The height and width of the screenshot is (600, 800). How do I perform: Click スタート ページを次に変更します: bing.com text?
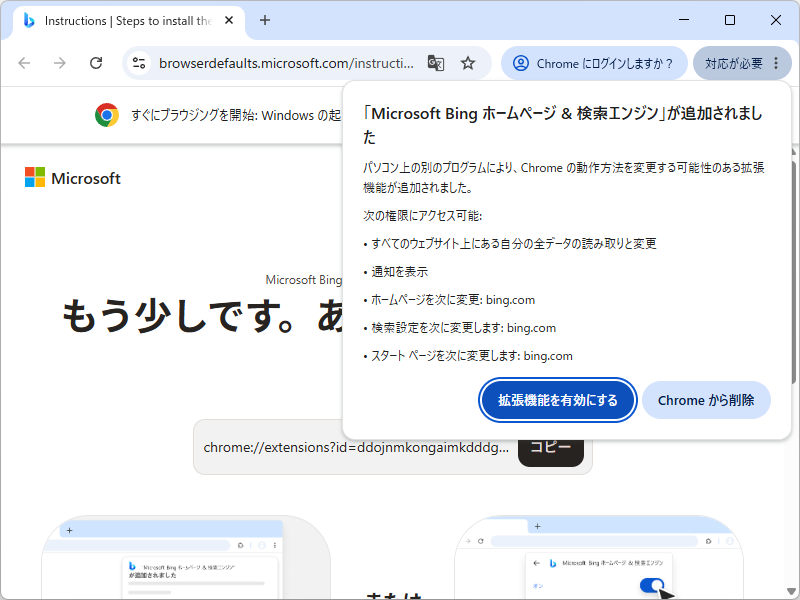472,356
